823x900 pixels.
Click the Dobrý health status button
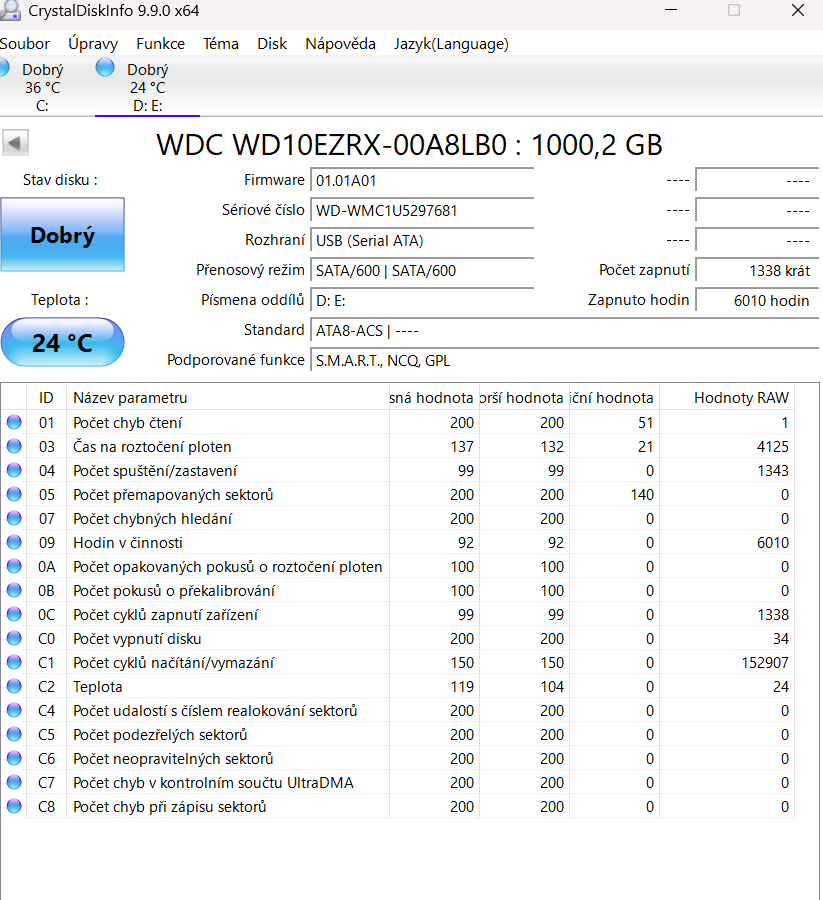(63, 234)
